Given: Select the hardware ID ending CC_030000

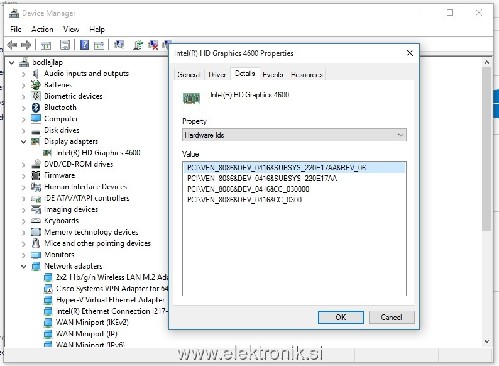Looking at the screenshot, I should coord(248,189).
